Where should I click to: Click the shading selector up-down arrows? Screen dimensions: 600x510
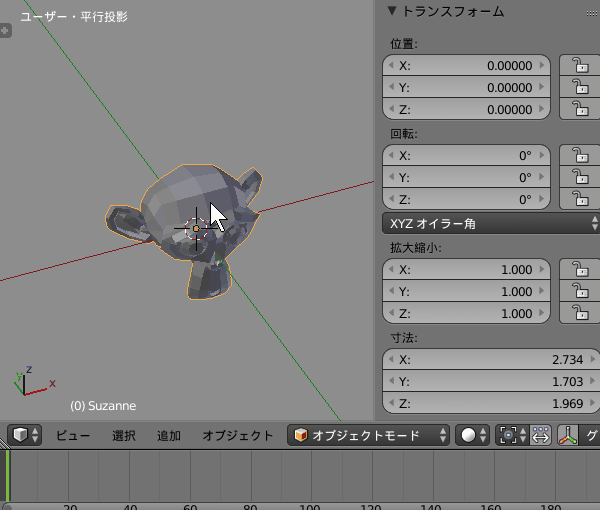483,435
